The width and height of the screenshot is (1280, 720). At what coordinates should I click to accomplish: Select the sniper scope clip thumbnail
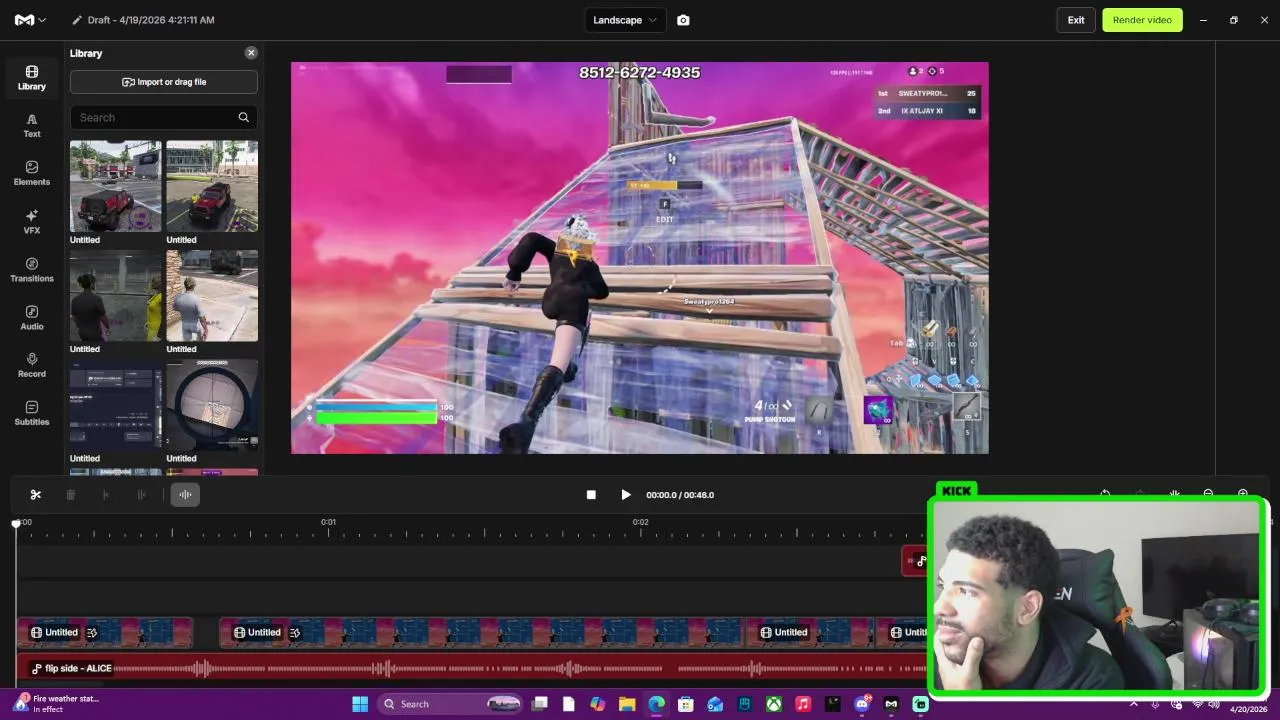click(x=212, y=405)
